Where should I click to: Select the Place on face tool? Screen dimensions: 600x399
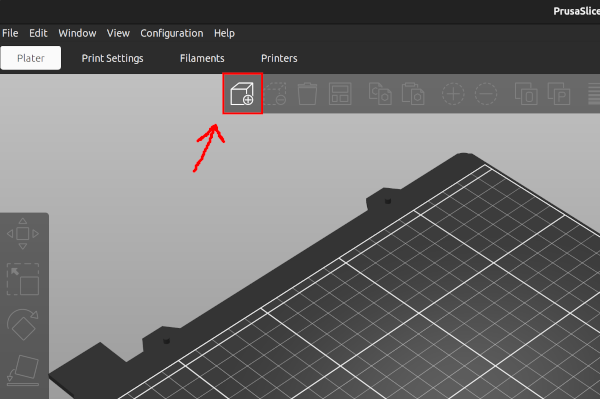(23, 370)
